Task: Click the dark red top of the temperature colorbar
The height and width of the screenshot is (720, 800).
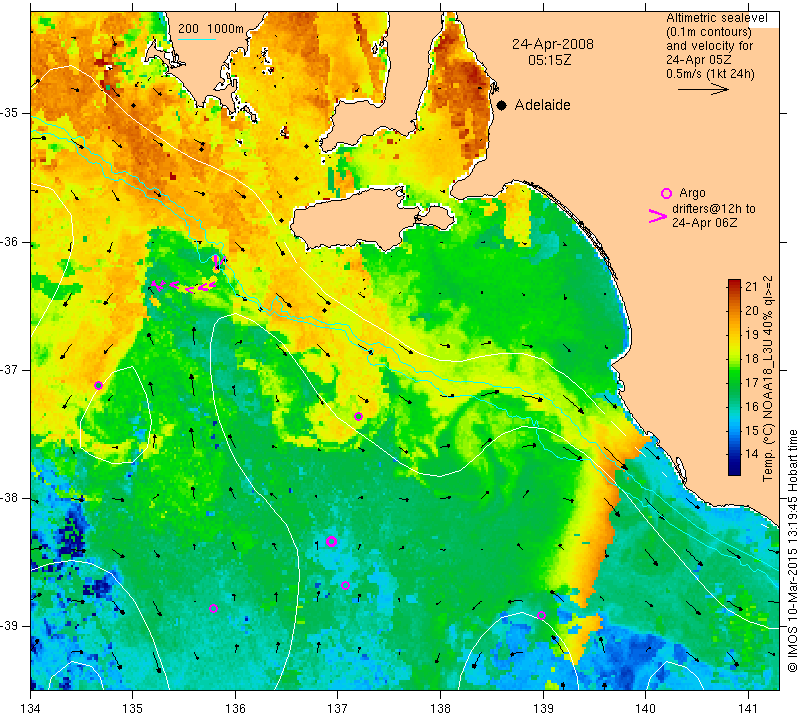Action: [734, 283]
